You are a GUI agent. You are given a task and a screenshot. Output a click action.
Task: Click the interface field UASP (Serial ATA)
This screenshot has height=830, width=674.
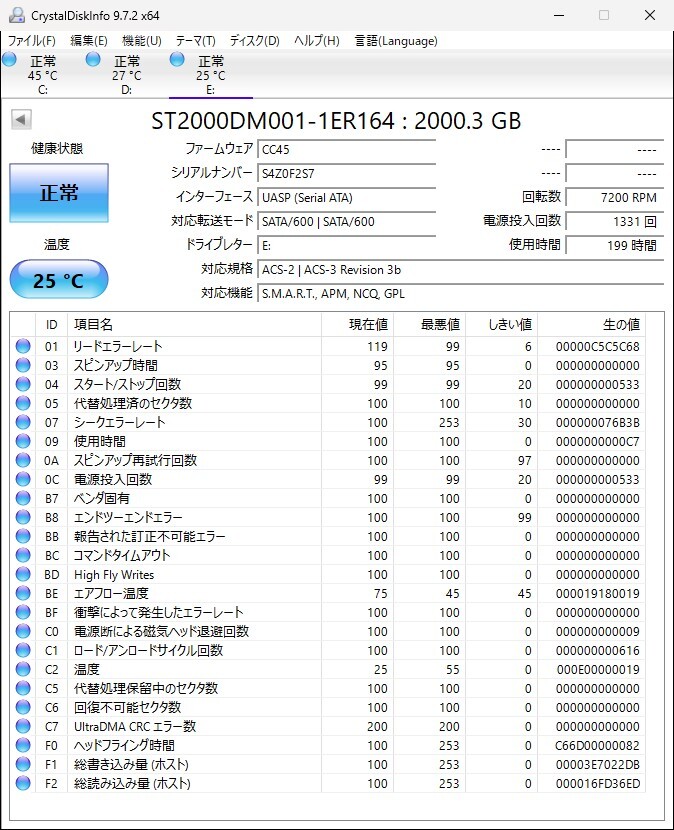(x=346, y=197)
